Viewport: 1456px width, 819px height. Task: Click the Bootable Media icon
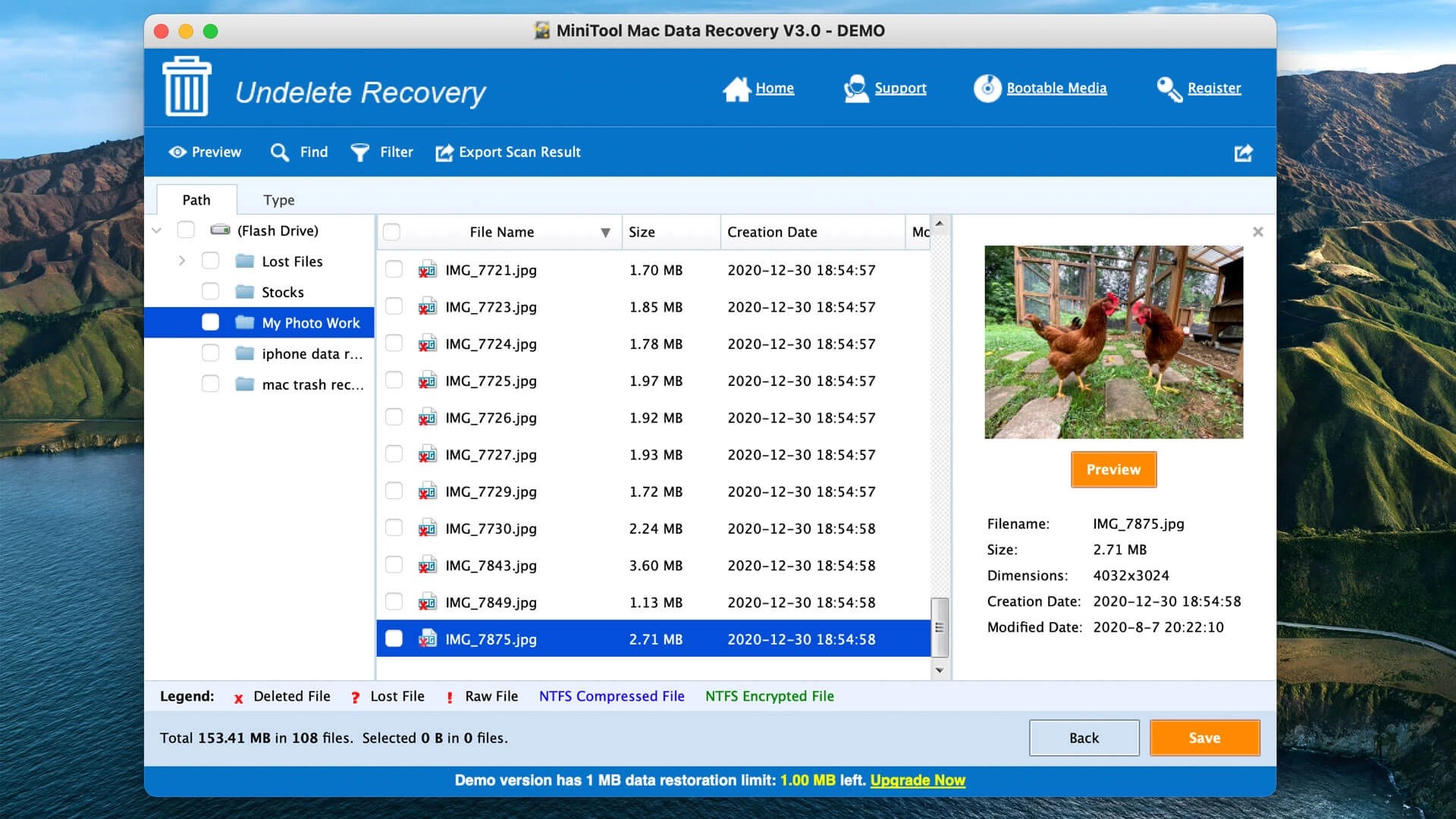click(x=987, y=88)
